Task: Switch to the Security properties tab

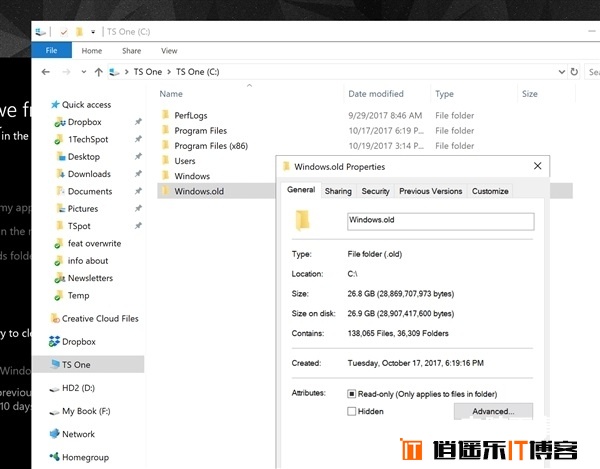Action: (375, 191)
